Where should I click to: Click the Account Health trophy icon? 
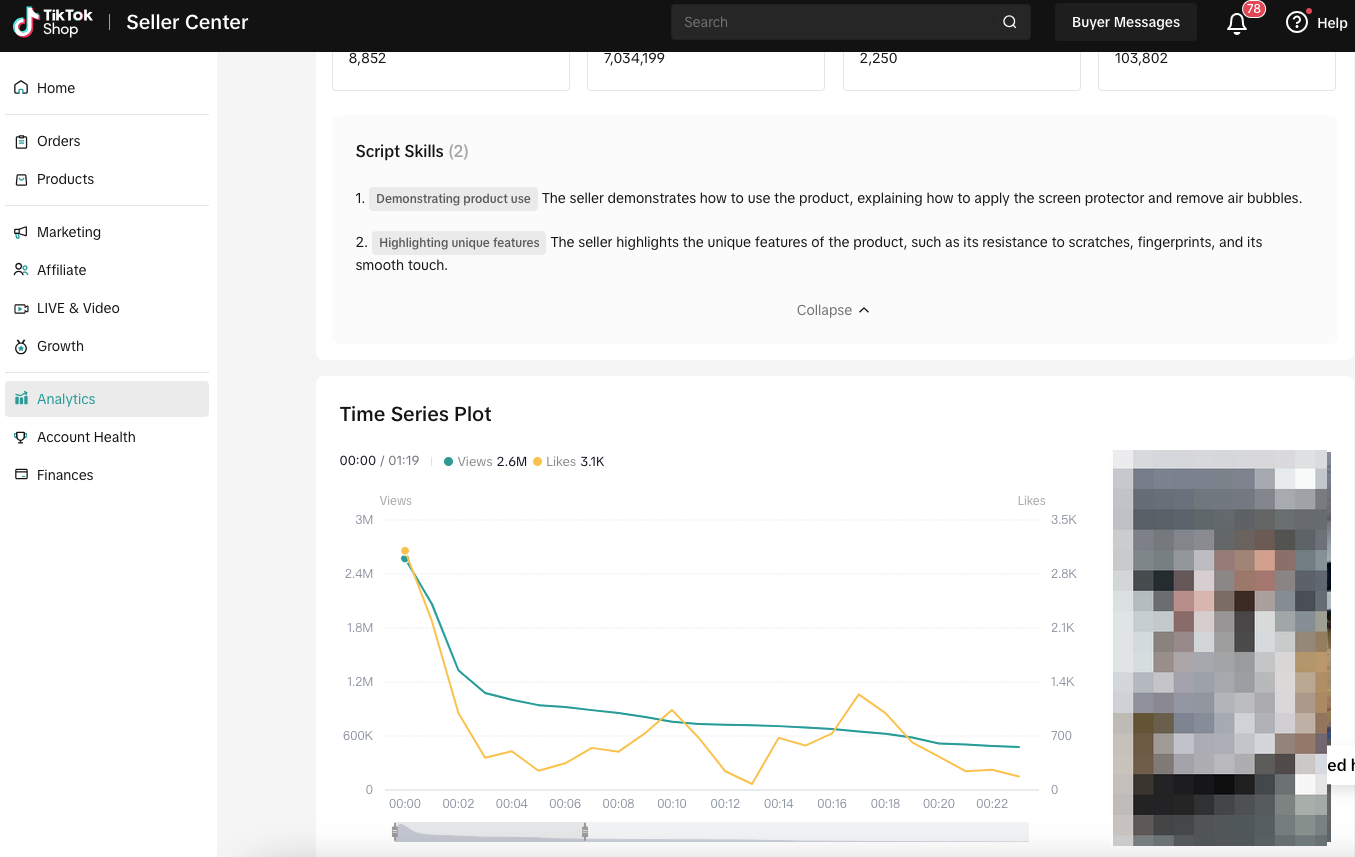click(21, 437)
